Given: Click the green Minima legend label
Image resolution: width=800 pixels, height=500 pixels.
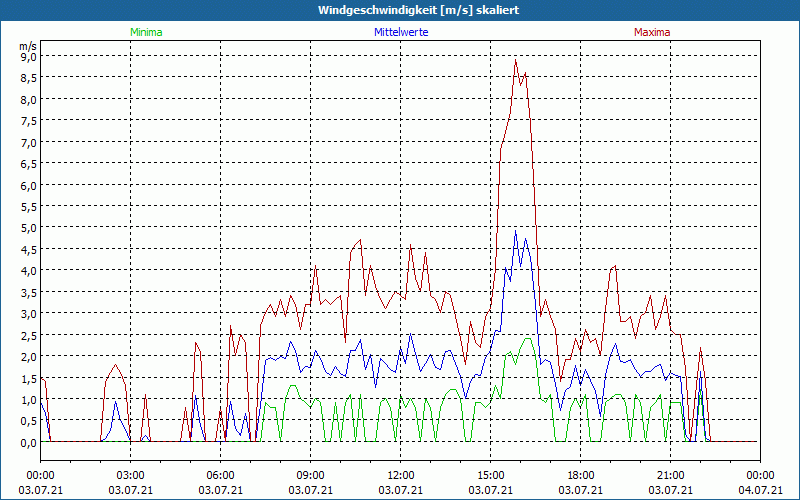Looking at the screenshot, I should [146, 32].
